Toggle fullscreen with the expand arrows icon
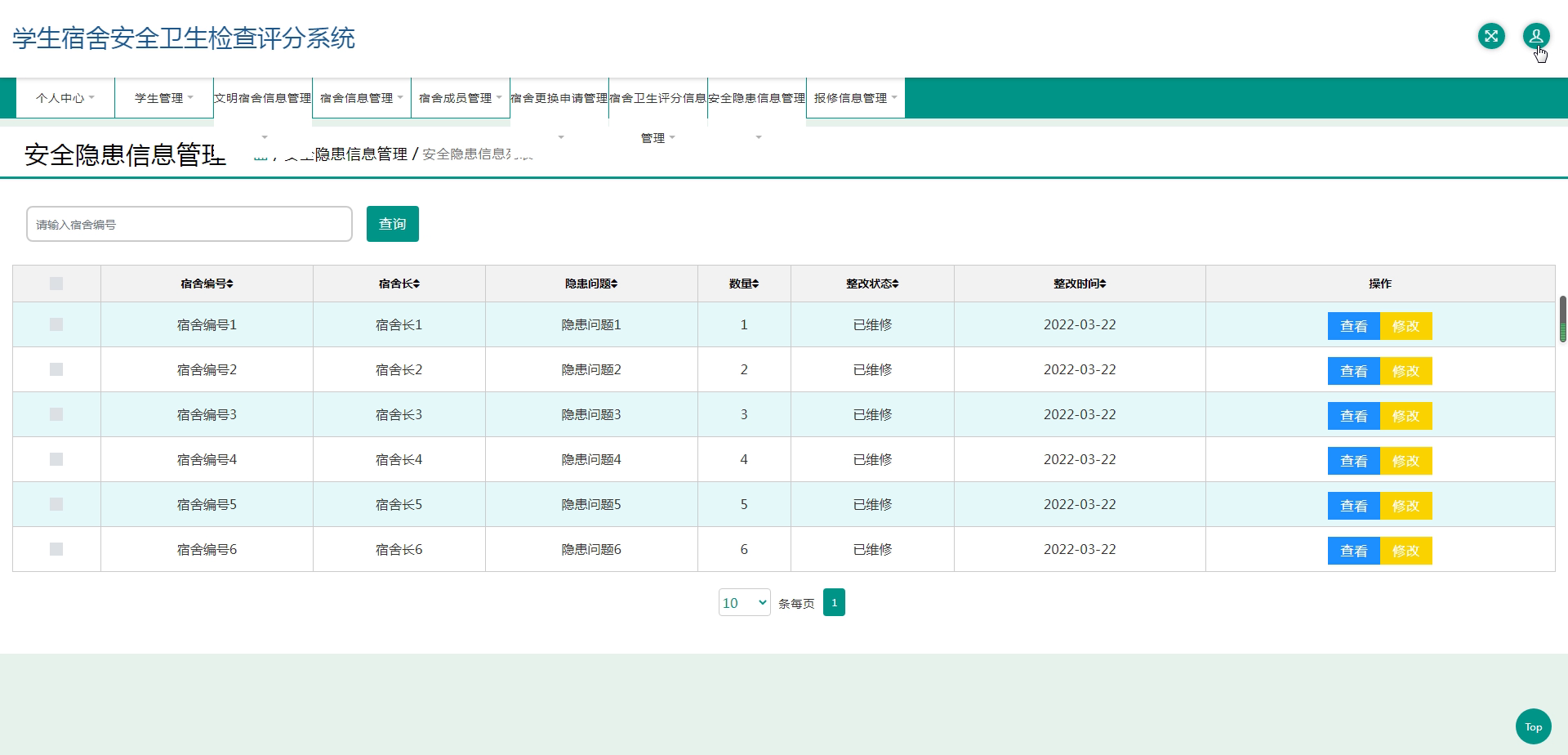1568x755 pixels. (x=1491, y=36)
